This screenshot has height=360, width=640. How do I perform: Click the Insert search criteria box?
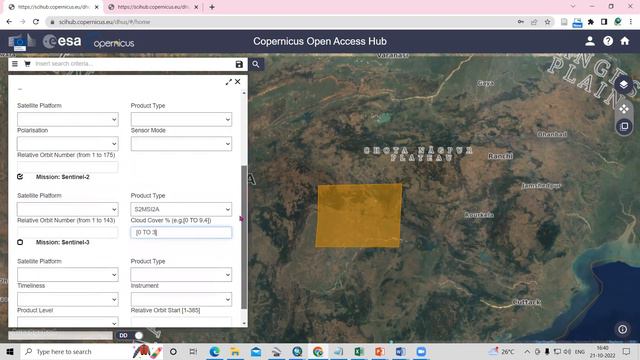133,64
